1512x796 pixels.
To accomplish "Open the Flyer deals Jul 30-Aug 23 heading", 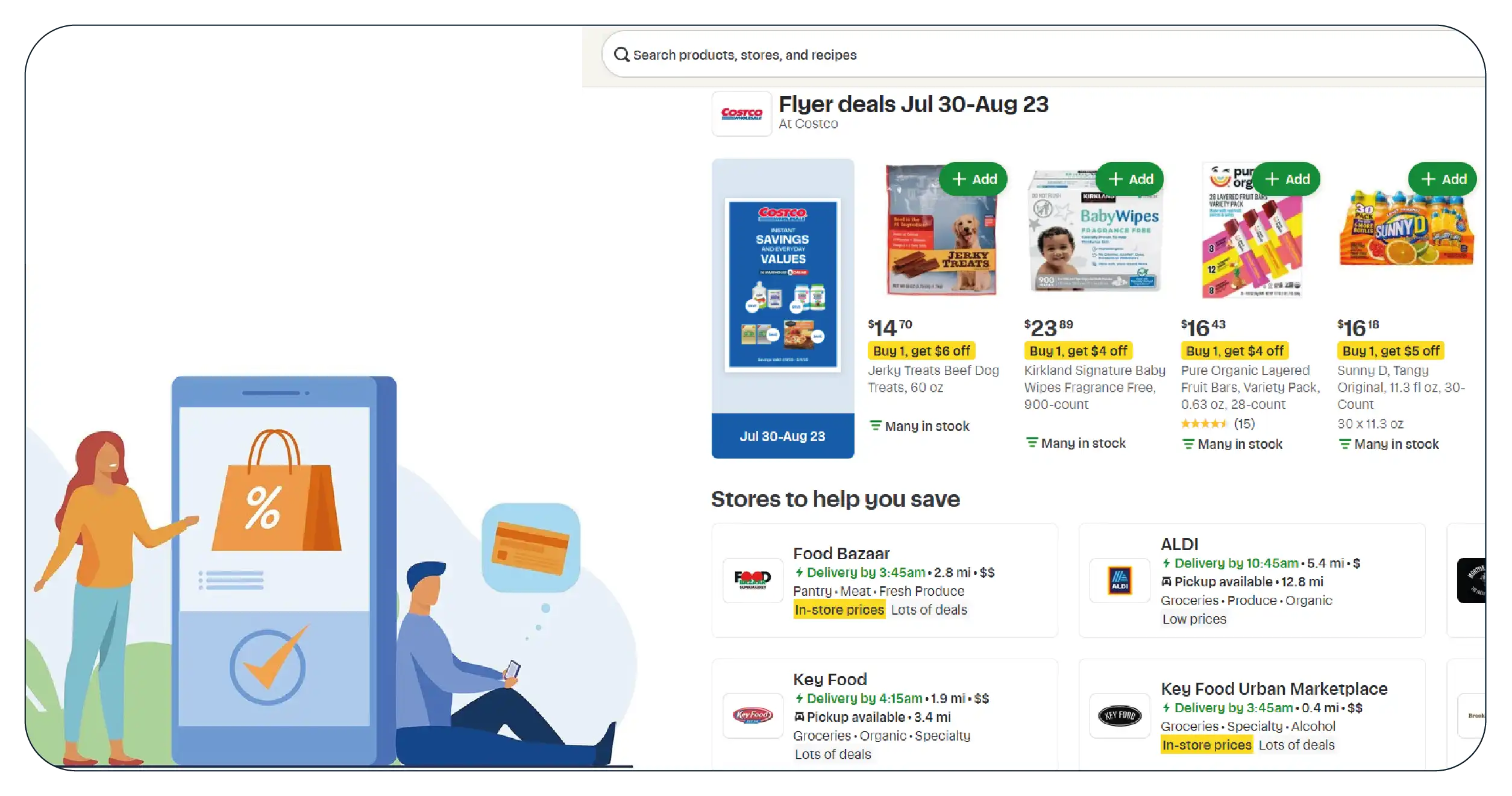I will tap(913, 104).
